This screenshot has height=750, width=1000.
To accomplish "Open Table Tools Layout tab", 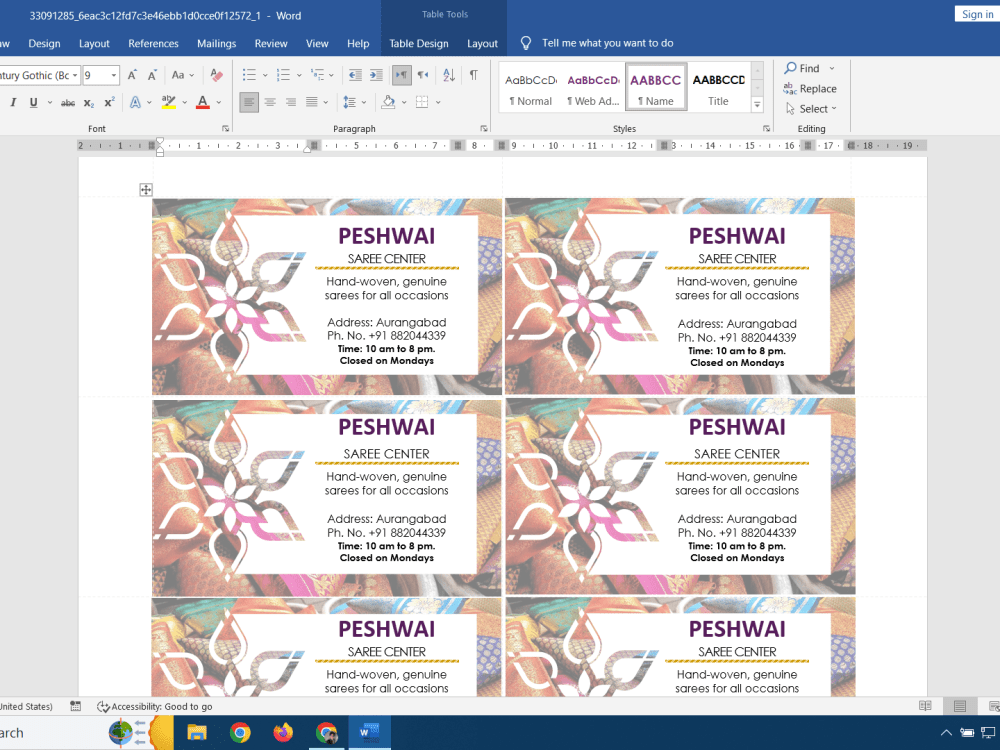I will click(x=482, y=43).
